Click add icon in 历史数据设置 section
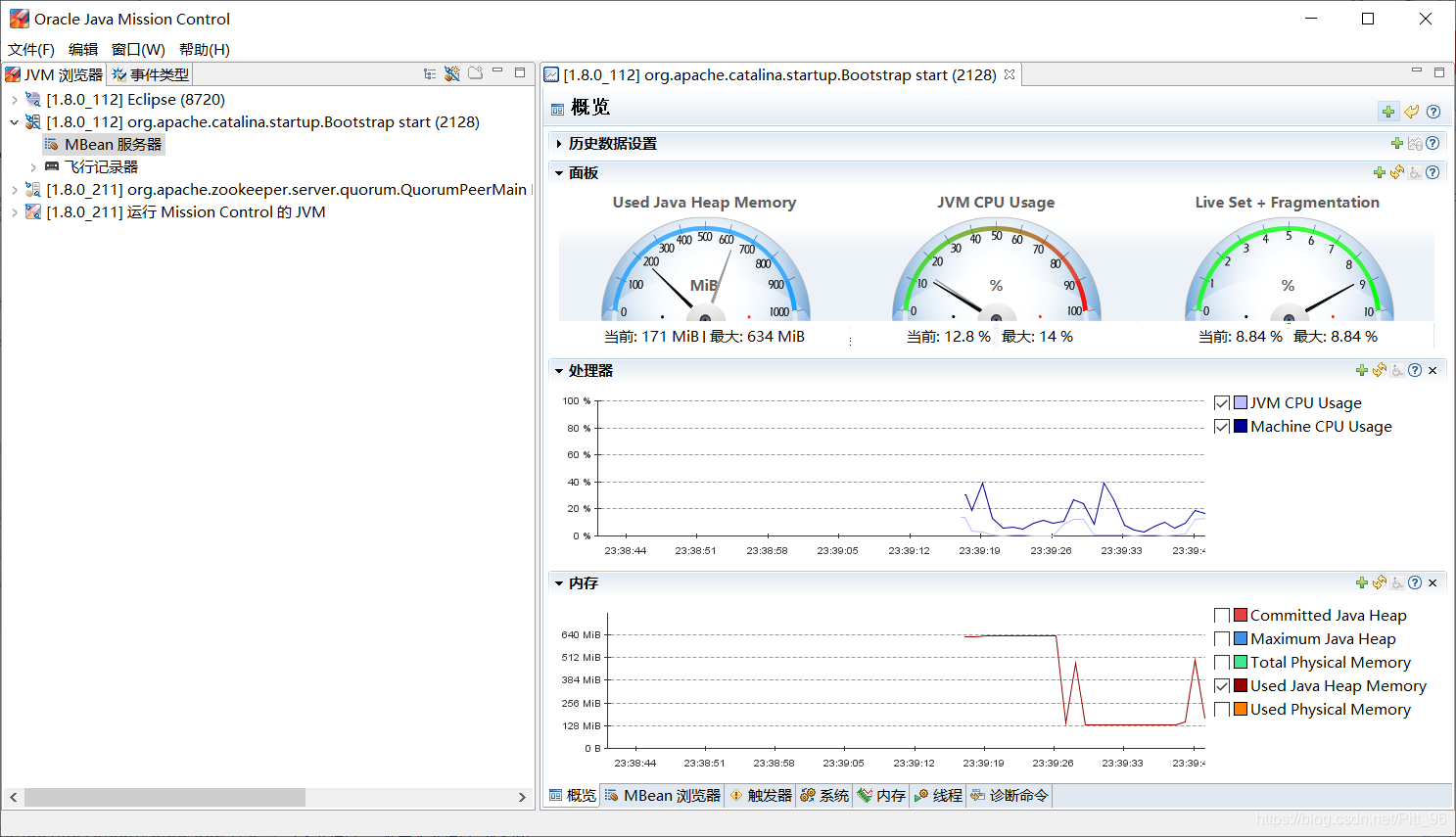 [x=1397, y=144]
